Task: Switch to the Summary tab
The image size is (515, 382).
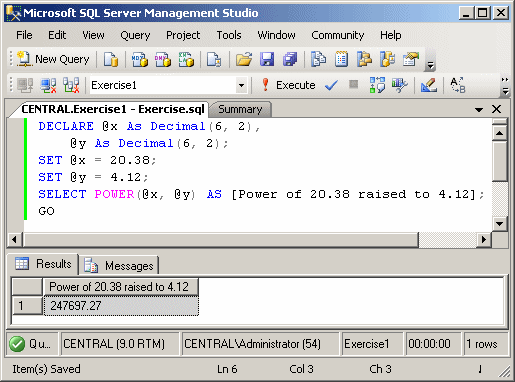Action: tap(240, 110)
